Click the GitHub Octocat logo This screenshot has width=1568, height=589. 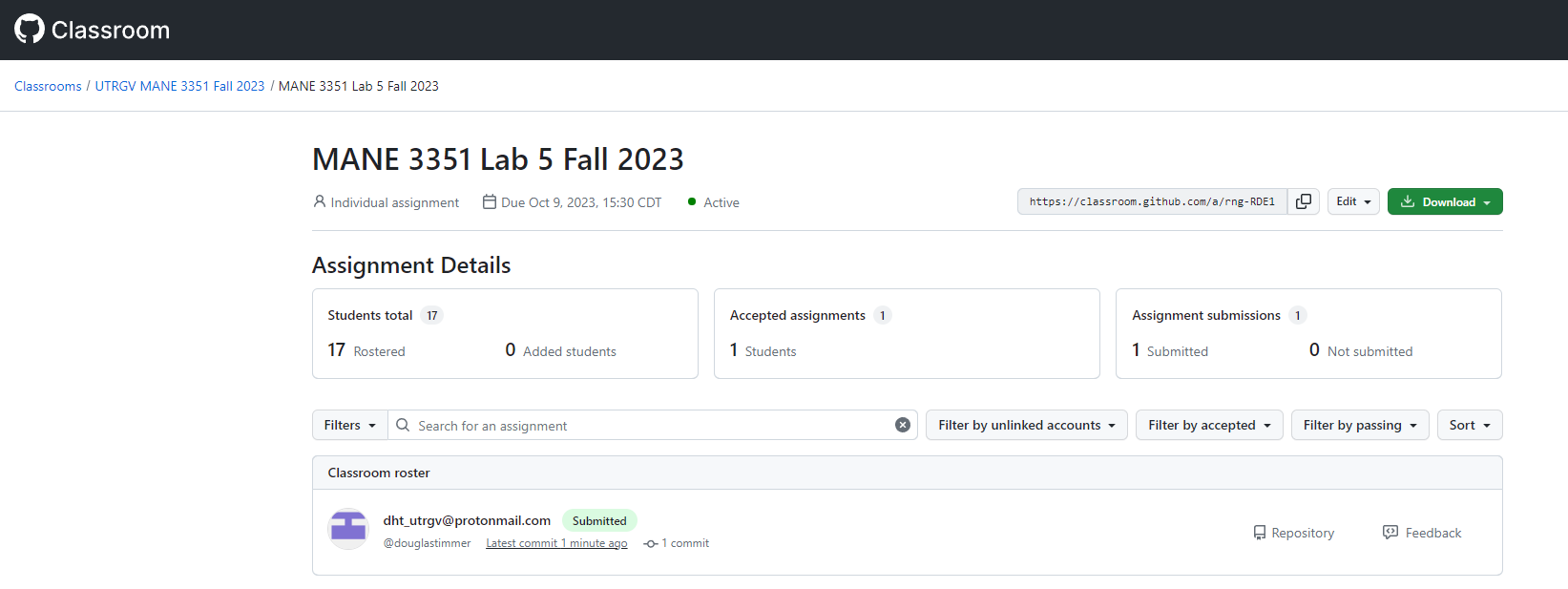pyautogui.click(x=30, y=29)
